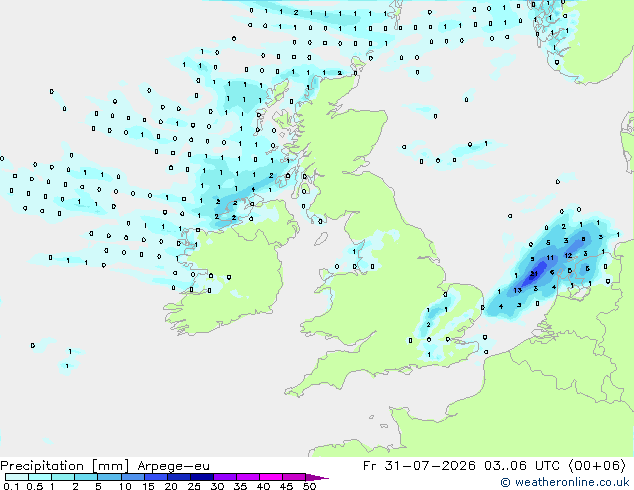Select the 2 mm legend color swatch
Viewport: 634px width, 490px height.
(86, 477)
